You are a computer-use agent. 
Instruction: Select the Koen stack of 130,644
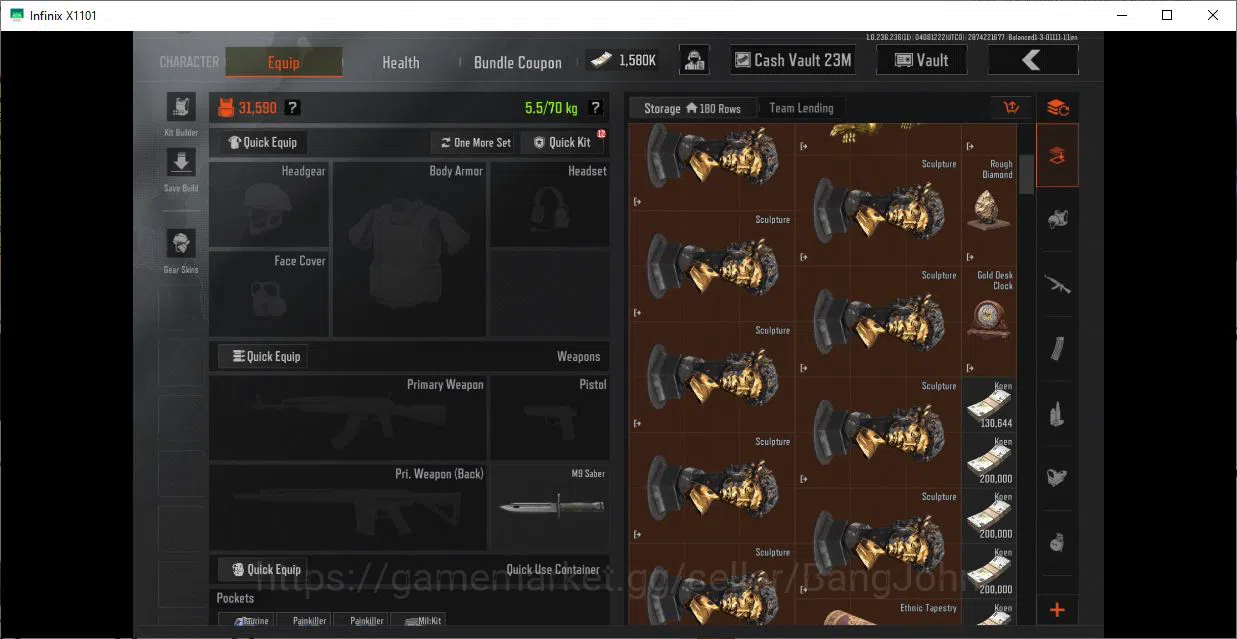[x=989, y=404]
